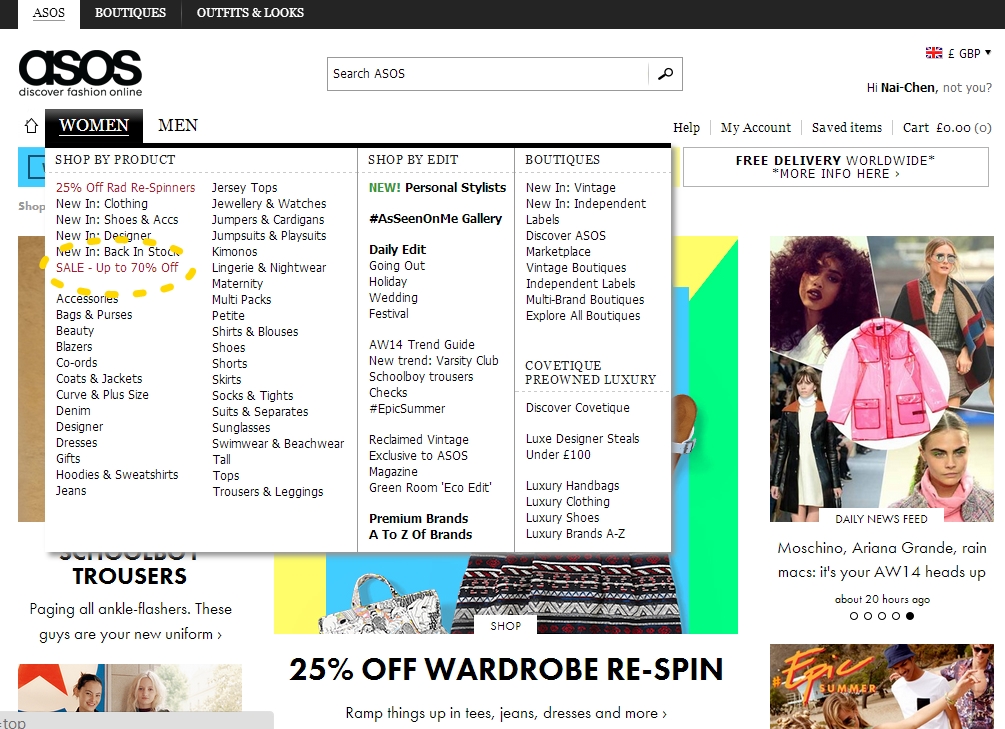Select Jumpsuits & Playsuits

pyautogui.click(x=269, y=235)
